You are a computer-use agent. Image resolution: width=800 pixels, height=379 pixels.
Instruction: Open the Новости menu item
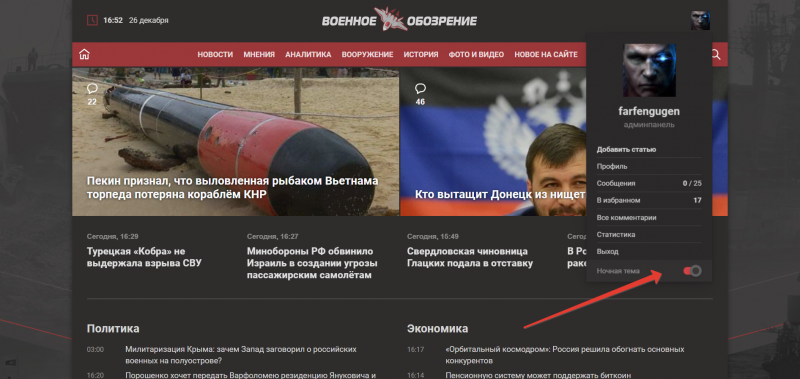coord(215,55)
